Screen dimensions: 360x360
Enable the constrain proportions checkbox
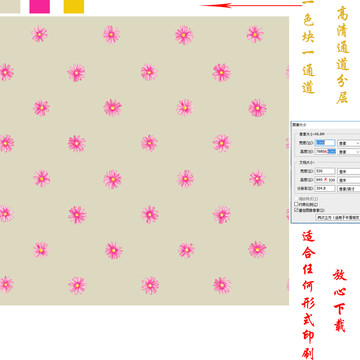pos(296,204)
